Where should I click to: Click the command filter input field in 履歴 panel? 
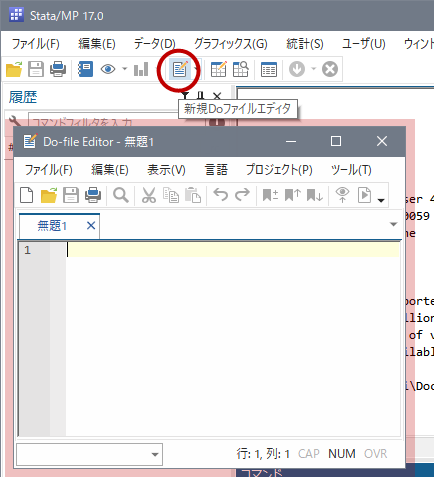117,122
